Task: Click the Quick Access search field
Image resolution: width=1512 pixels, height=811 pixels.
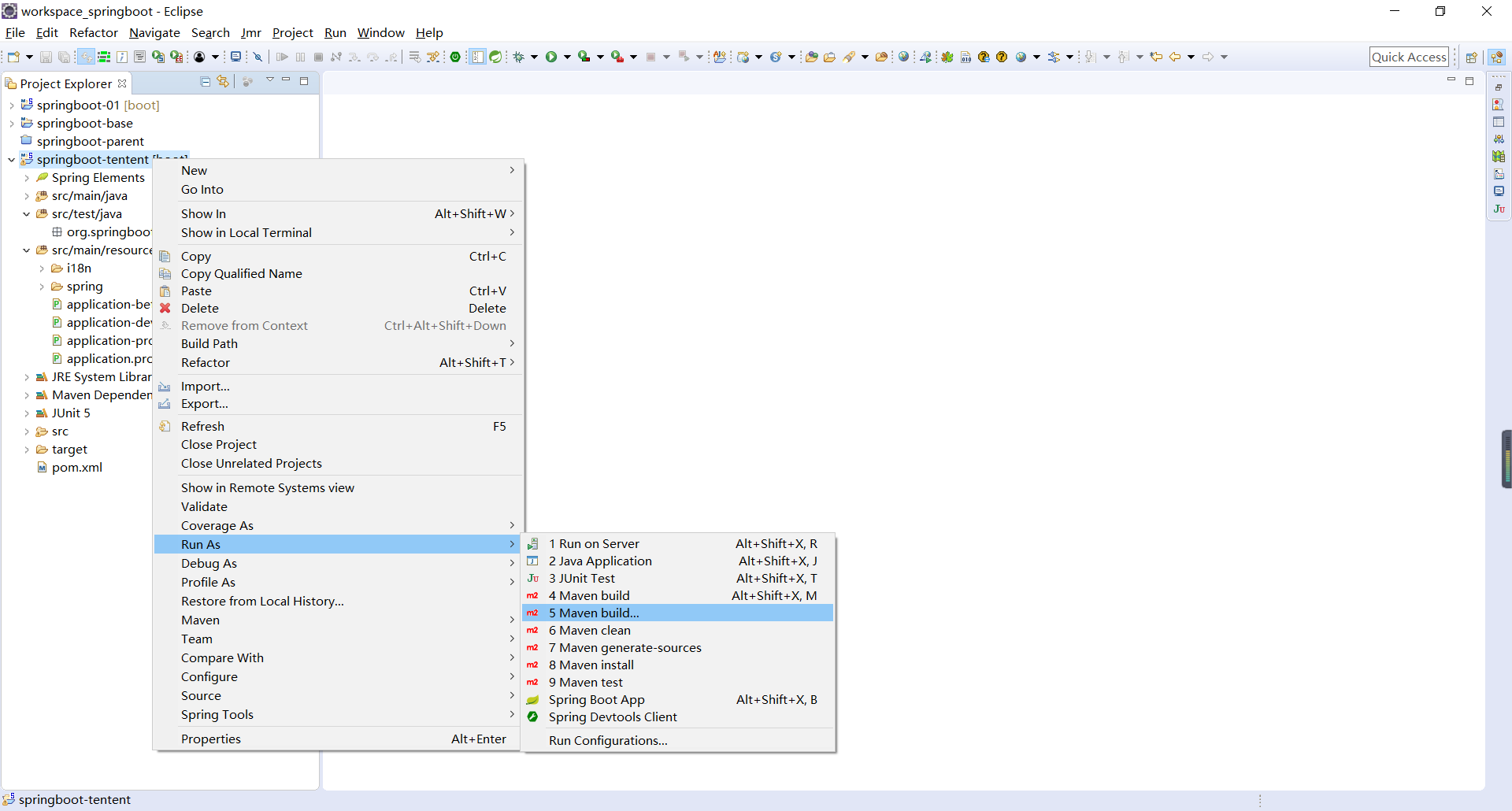Action: pos(1409,57)
